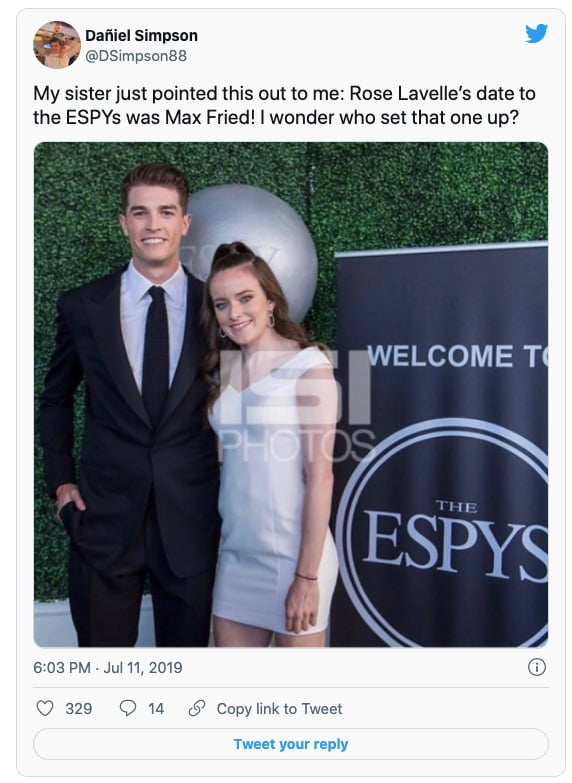This screenshot has width=572, height=783.
Task: Click the Twitter bird logo
Action: 537,33
